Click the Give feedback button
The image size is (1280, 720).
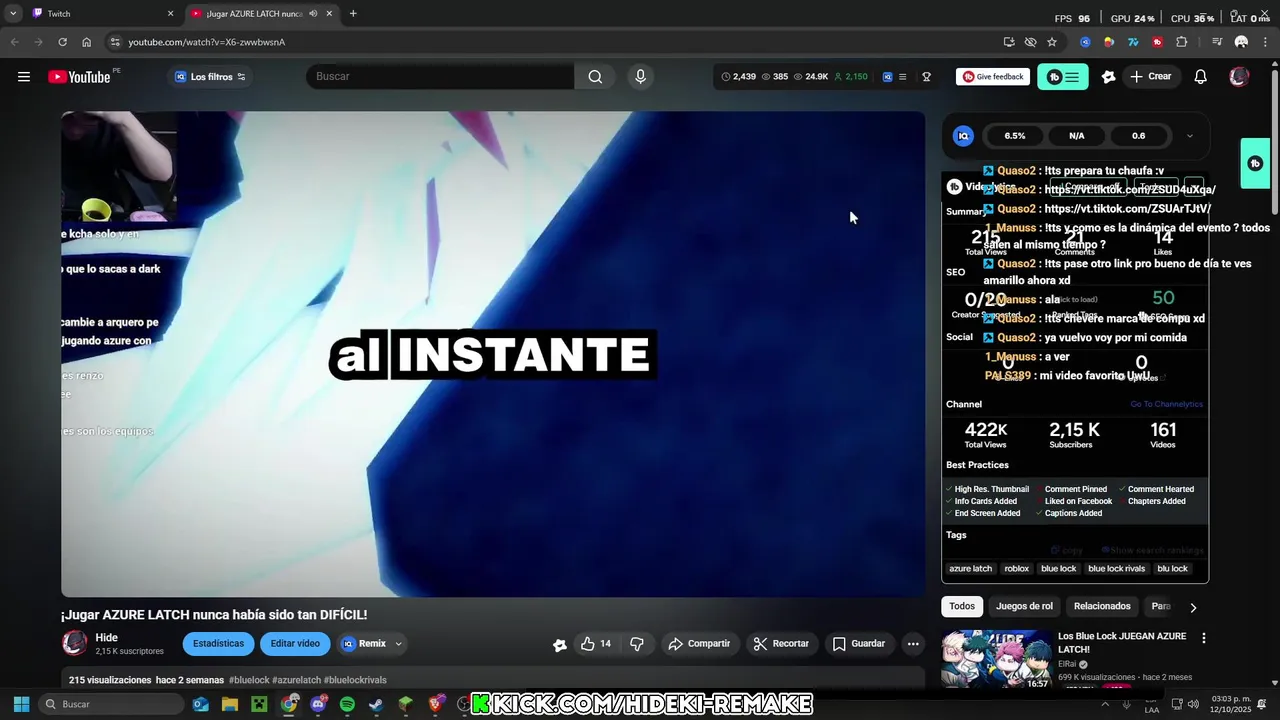993,77
